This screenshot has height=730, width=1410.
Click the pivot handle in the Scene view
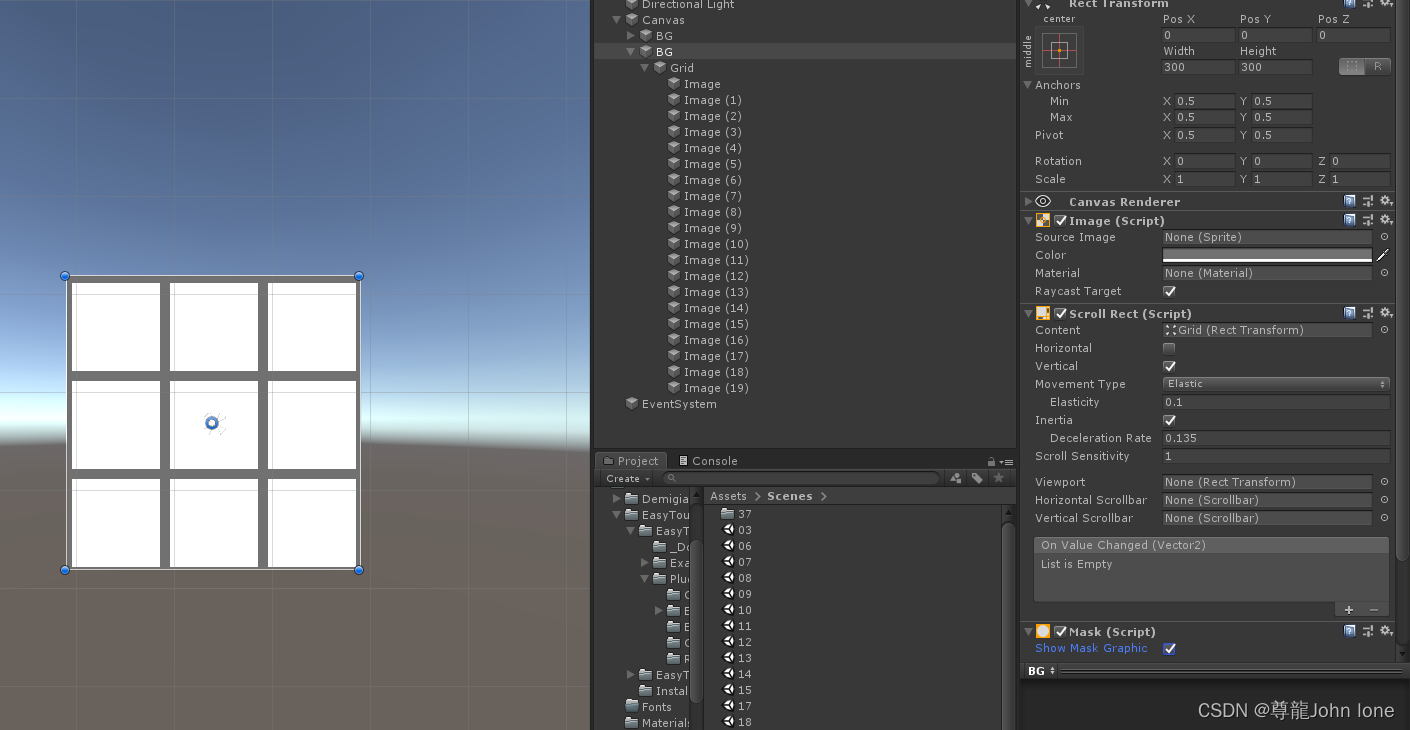coord(212,423)
